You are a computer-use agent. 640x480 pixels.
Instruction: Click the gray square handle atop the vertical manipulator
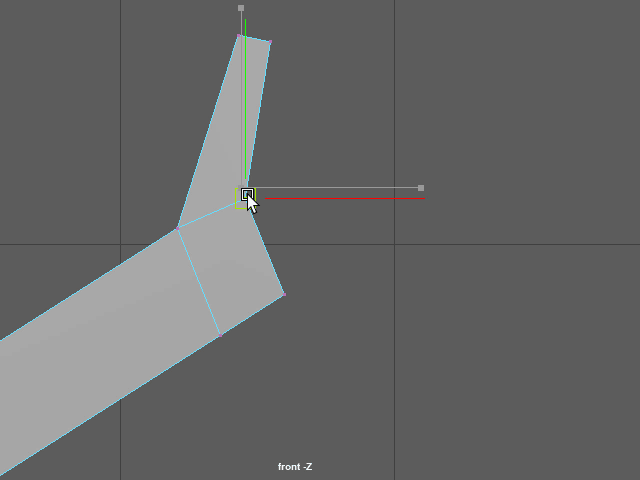(241, 8)
